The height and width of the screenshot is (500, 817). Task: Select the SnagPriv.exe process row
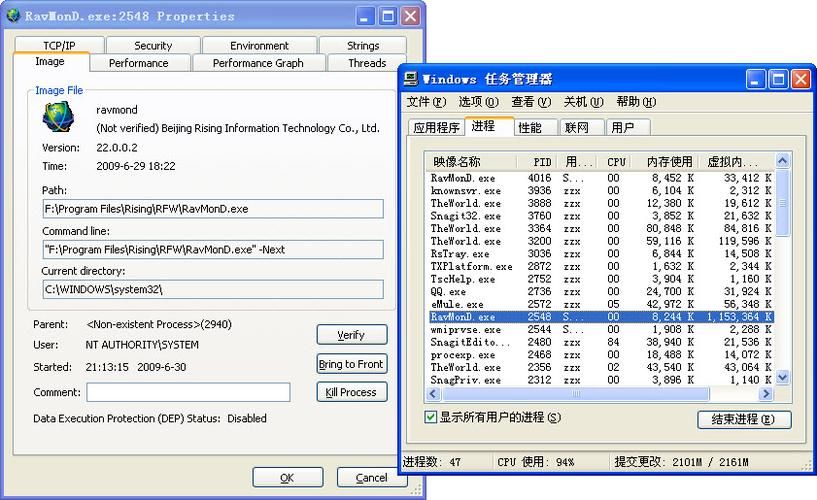(601, 380)
